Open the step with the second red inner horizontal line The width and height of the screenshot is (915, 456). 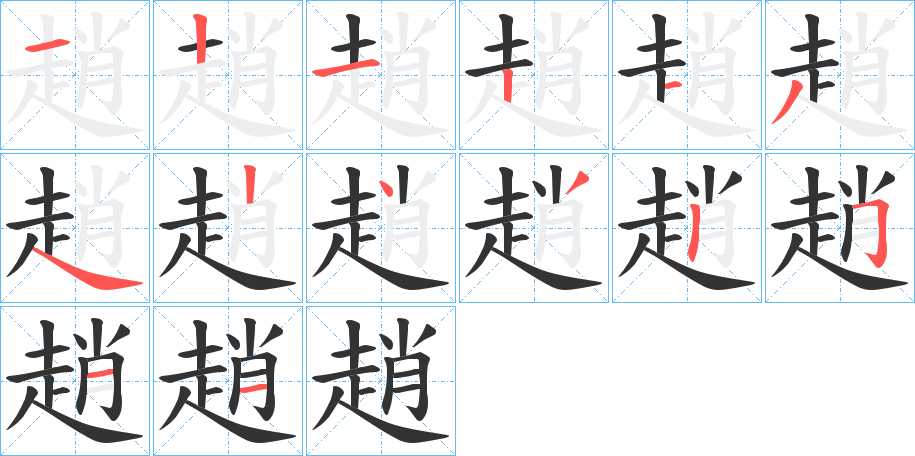pyautogui.click(x=228, y=380)
